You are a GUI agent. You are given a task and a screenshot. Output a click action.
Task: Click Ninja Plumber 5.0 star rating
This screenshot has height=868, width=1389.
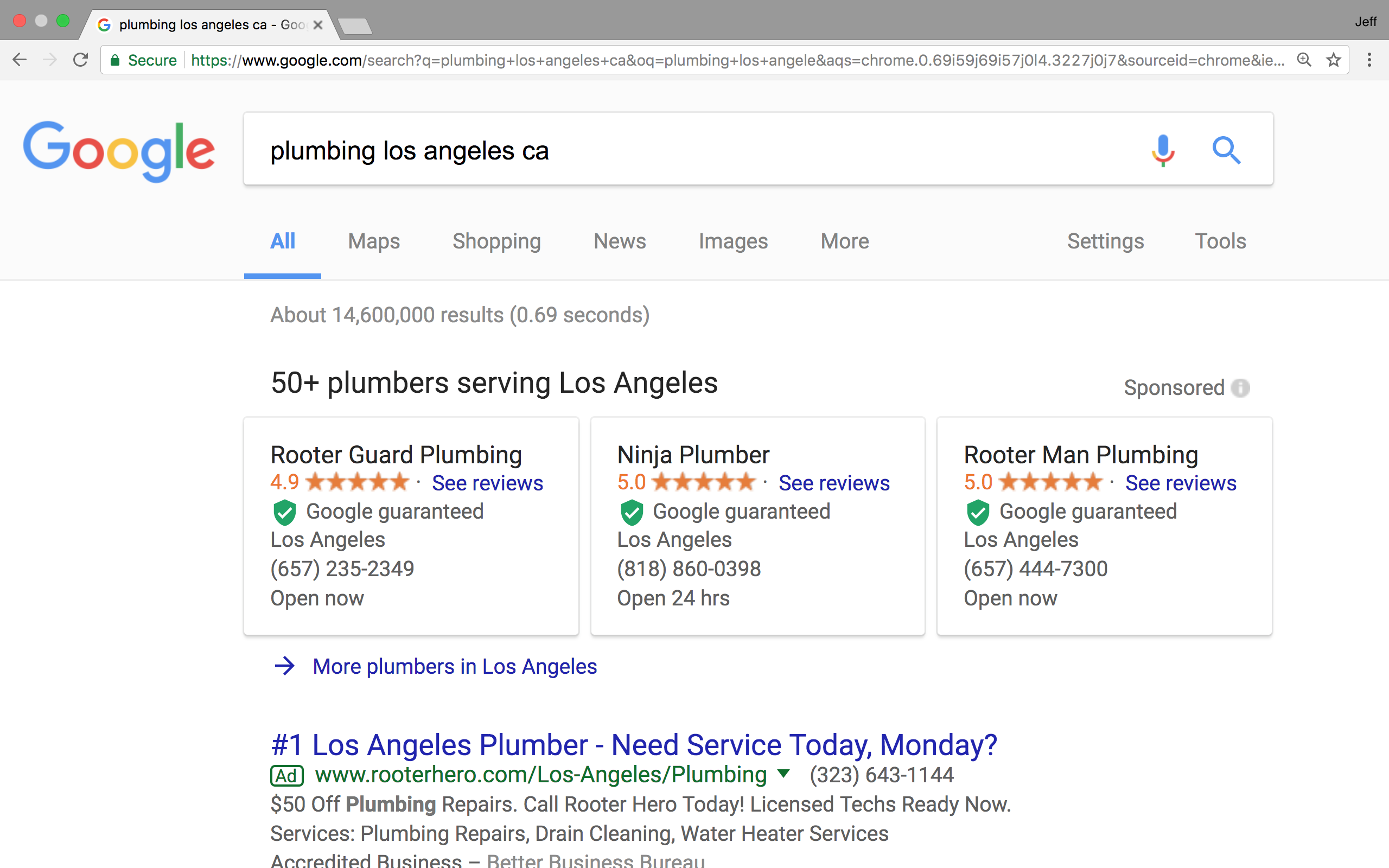[686, 482]
